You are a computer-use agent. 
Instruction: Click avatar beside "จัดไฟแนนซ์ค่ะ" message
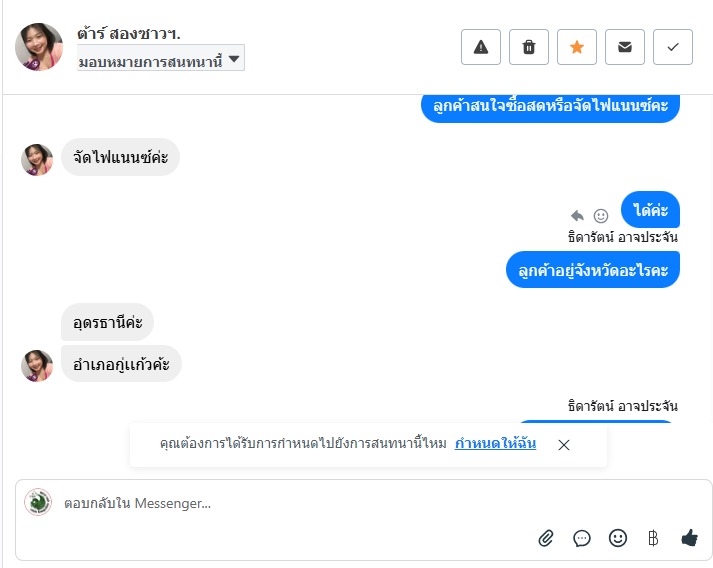tap(37, 159)
